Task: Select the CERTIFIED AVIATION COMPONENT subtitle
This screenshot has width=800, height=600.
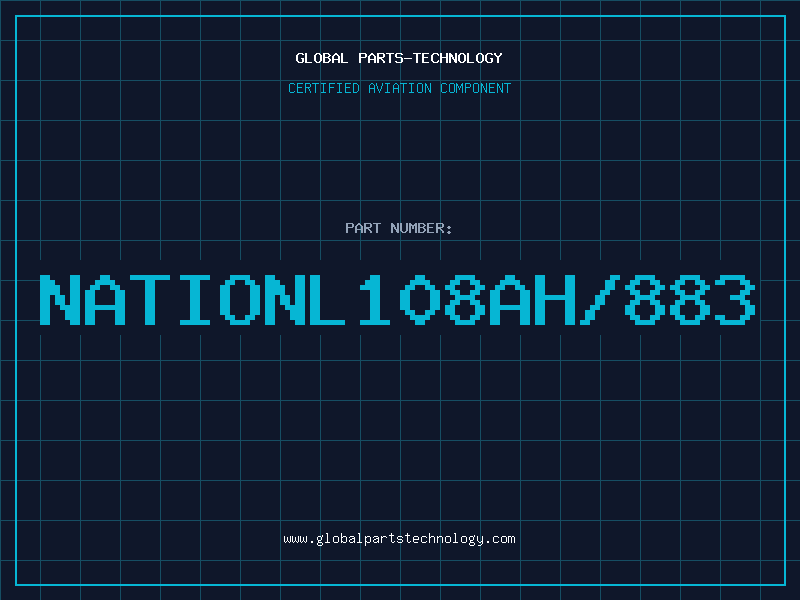Action: [x=399, y=88]
